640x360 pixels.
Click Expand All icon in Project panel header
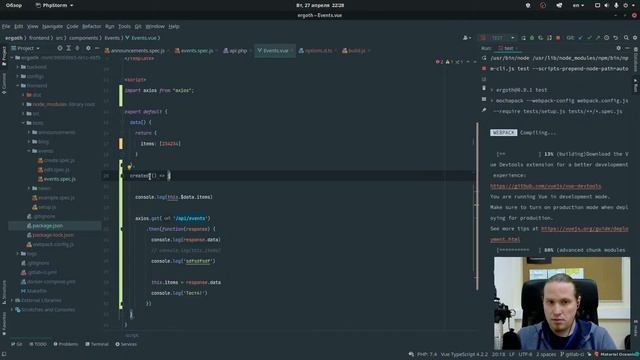[68, 48]
